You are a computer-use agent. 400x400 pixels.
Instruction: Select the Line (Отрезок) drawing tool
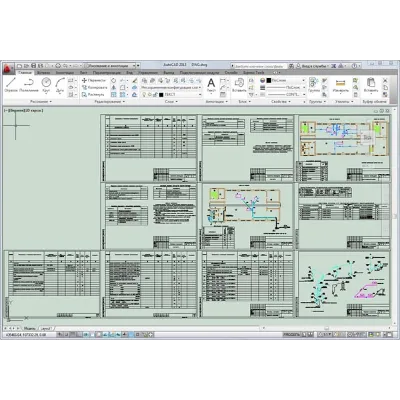11,85
